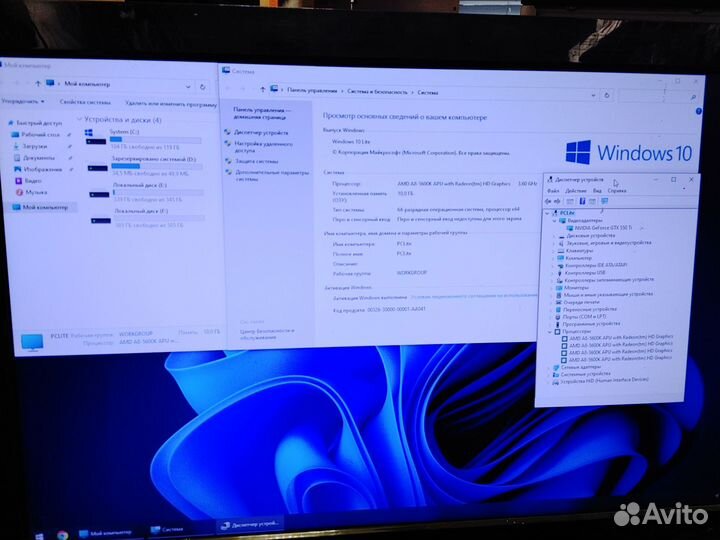720x540 pixels.
Task: Select the NVIDIA GeForce GTX 550 Ti device
Action: pyautogui.click(x=602, y=228)
